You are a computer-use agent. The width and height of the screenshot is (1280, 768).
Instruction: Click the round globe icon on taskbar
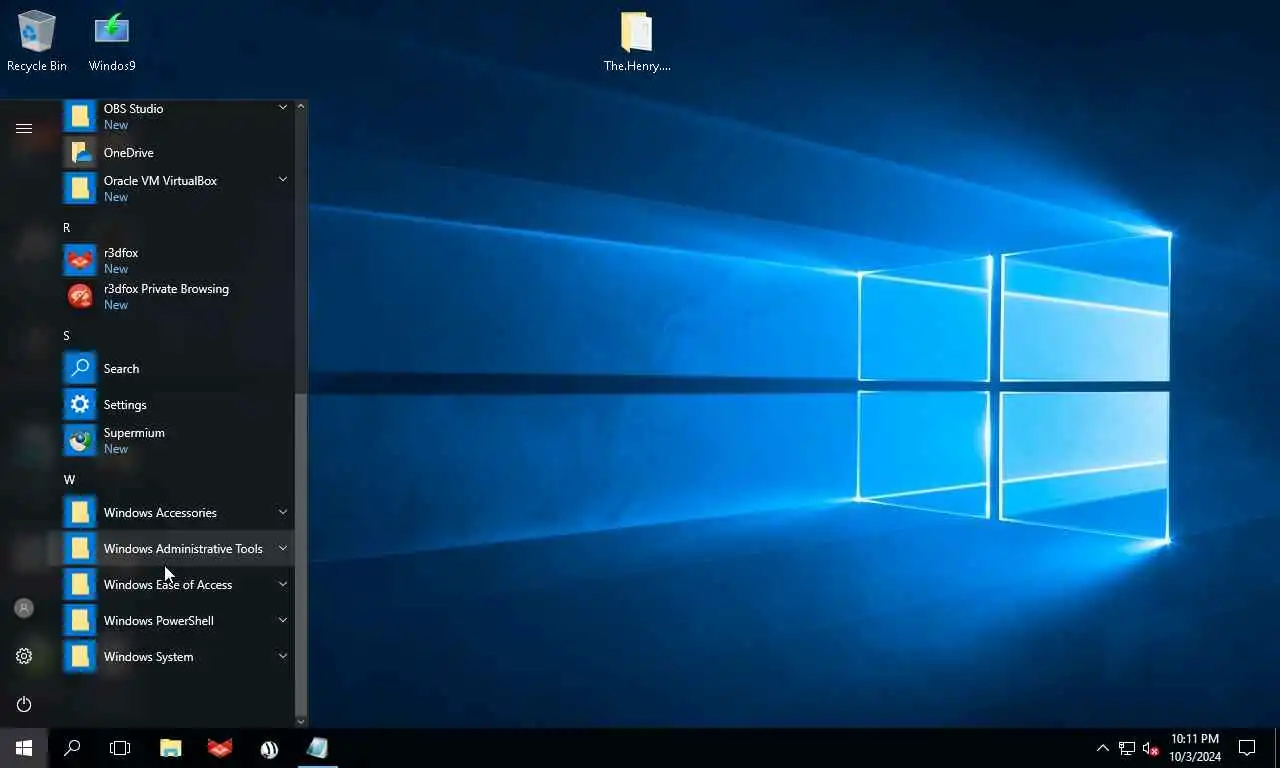(x=269, y=748)
